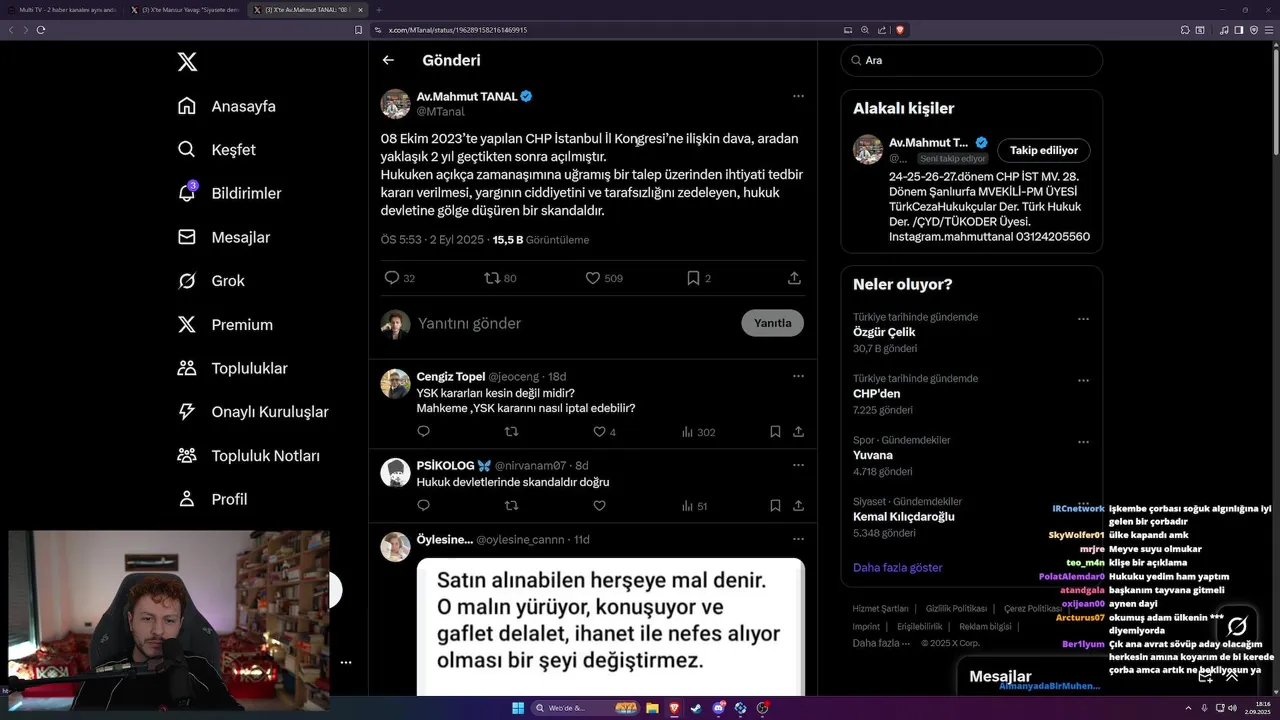Bookmark Cengiz Topel's comment
Screen dimensions: 1280x720
tap(775, 432)
